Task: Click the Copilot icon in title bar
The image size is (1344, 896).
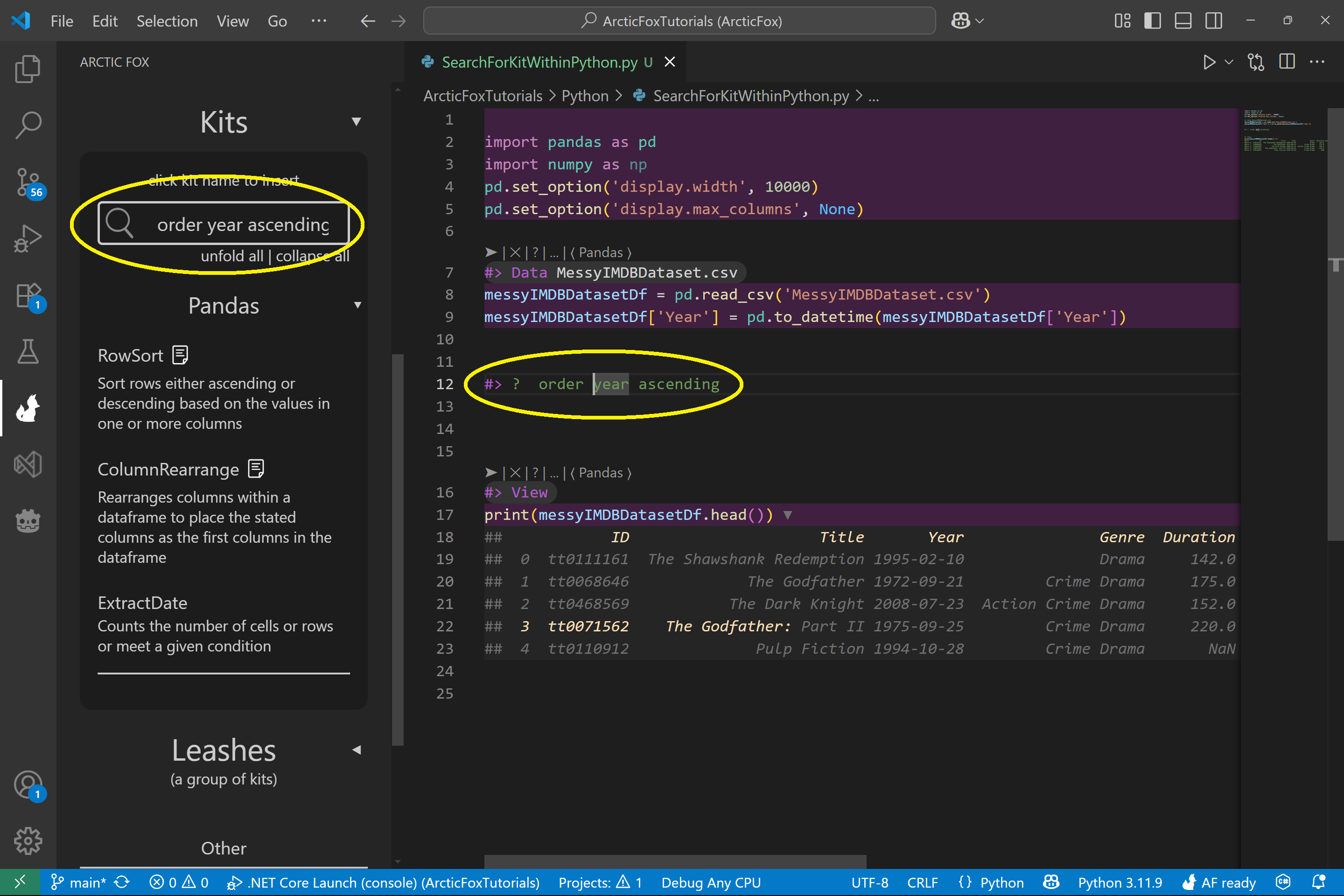Action: tap(960, 21)
